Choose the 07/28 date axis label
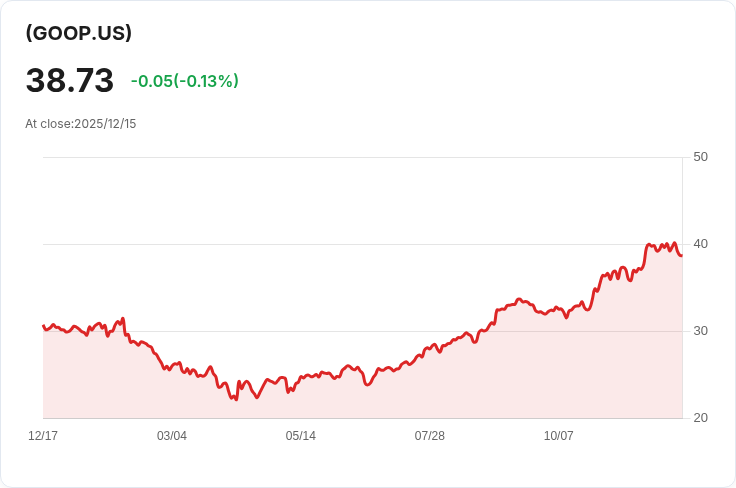The height and width of the screenshot is (488, 736). [x=429, y=436]
